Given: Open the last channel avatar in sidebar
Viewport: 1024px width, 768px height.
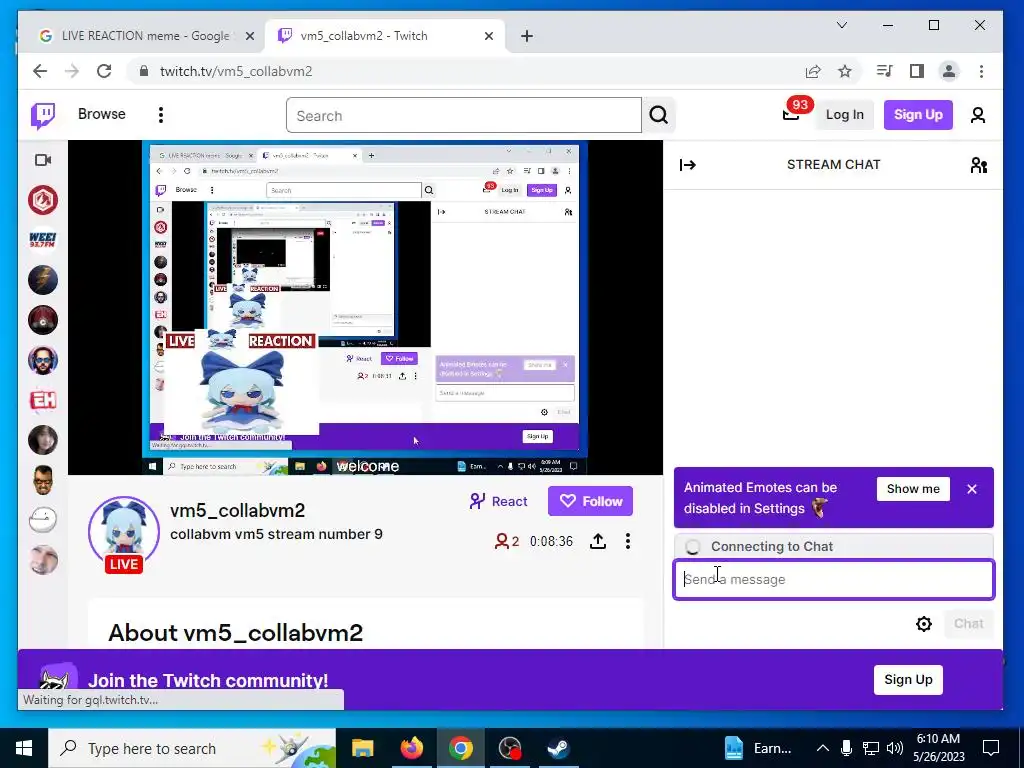Looking at the screenshot, I should [43, 560].
